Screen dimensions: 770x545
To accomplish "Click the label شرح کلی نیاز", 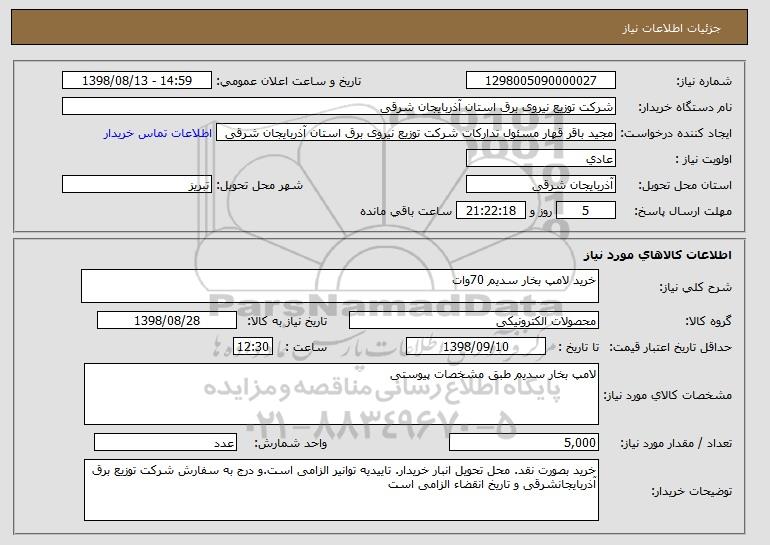I will pos(696,288).
